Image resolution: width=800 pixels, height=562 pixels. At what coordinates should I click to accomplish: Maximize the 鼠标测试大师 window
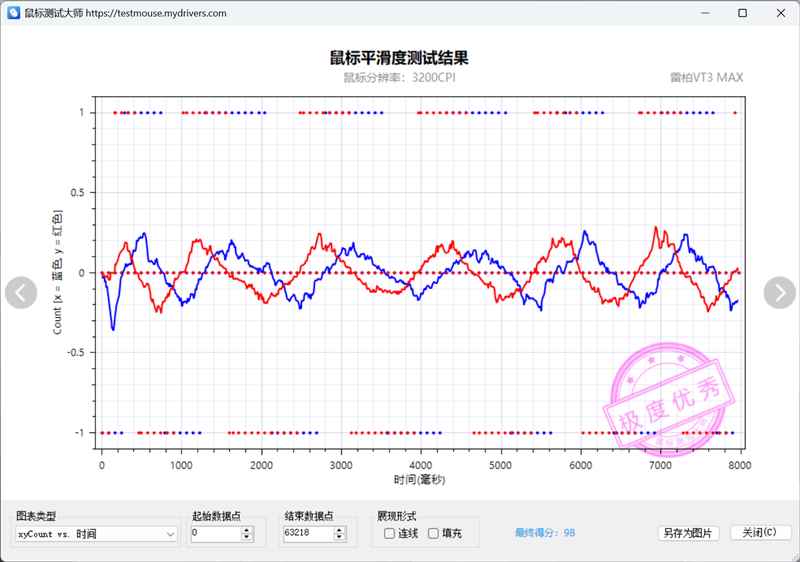coord(743,13)
